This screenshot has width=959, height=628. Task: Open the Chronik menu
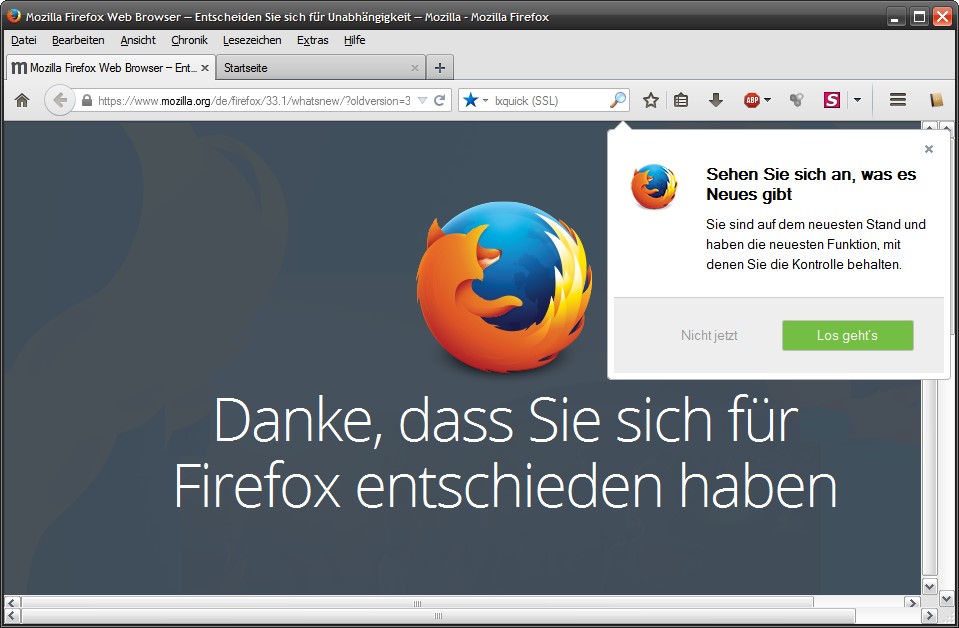point(190,40)
